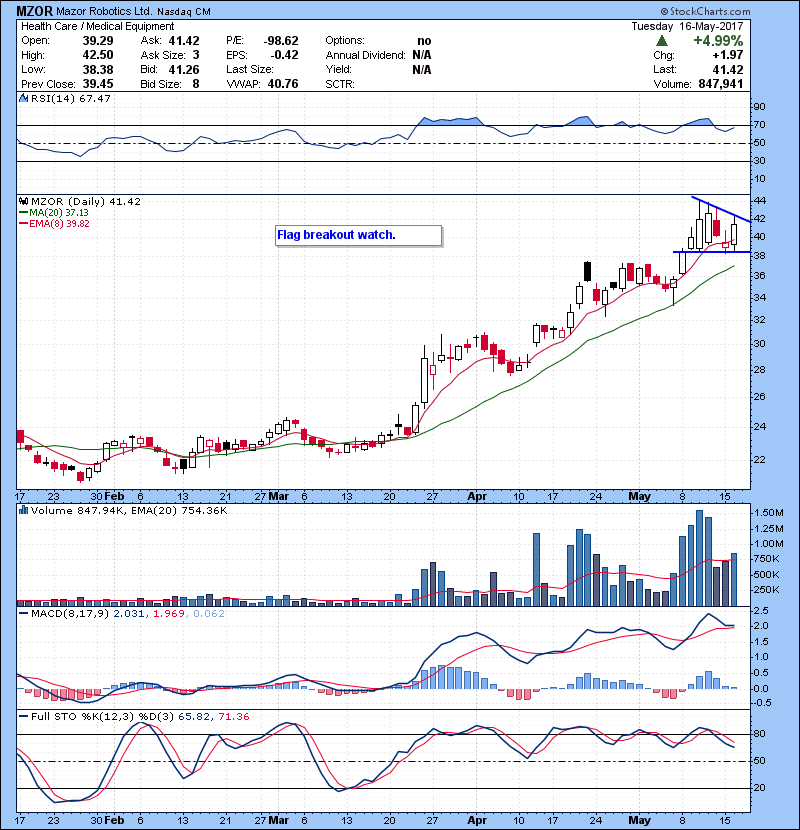Click the EMA(8) red legend line

tap(23, 223)
